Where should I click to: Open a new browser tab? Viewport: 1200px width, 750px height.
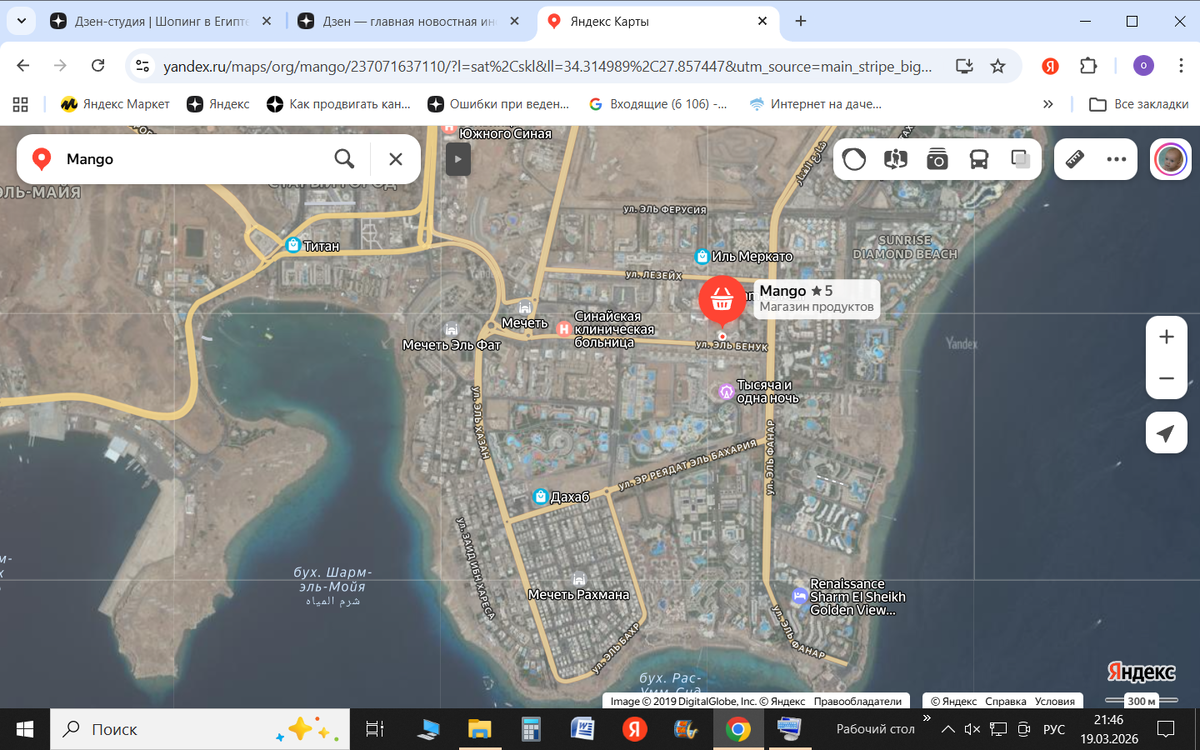(800, 21)
